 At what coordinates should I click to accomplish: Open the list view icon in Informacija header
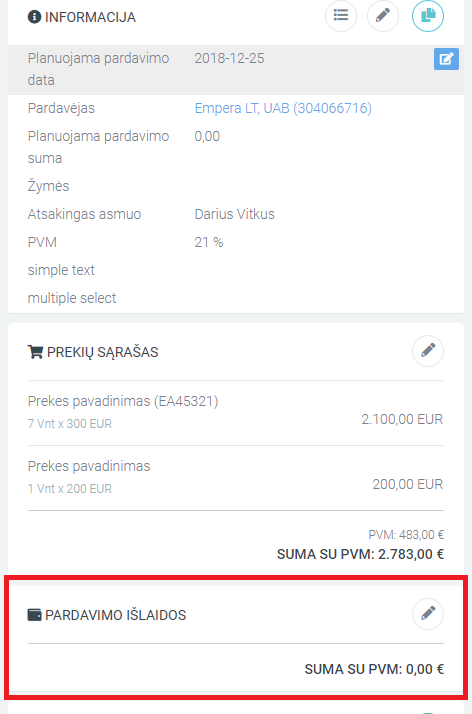tap(340, 16)
